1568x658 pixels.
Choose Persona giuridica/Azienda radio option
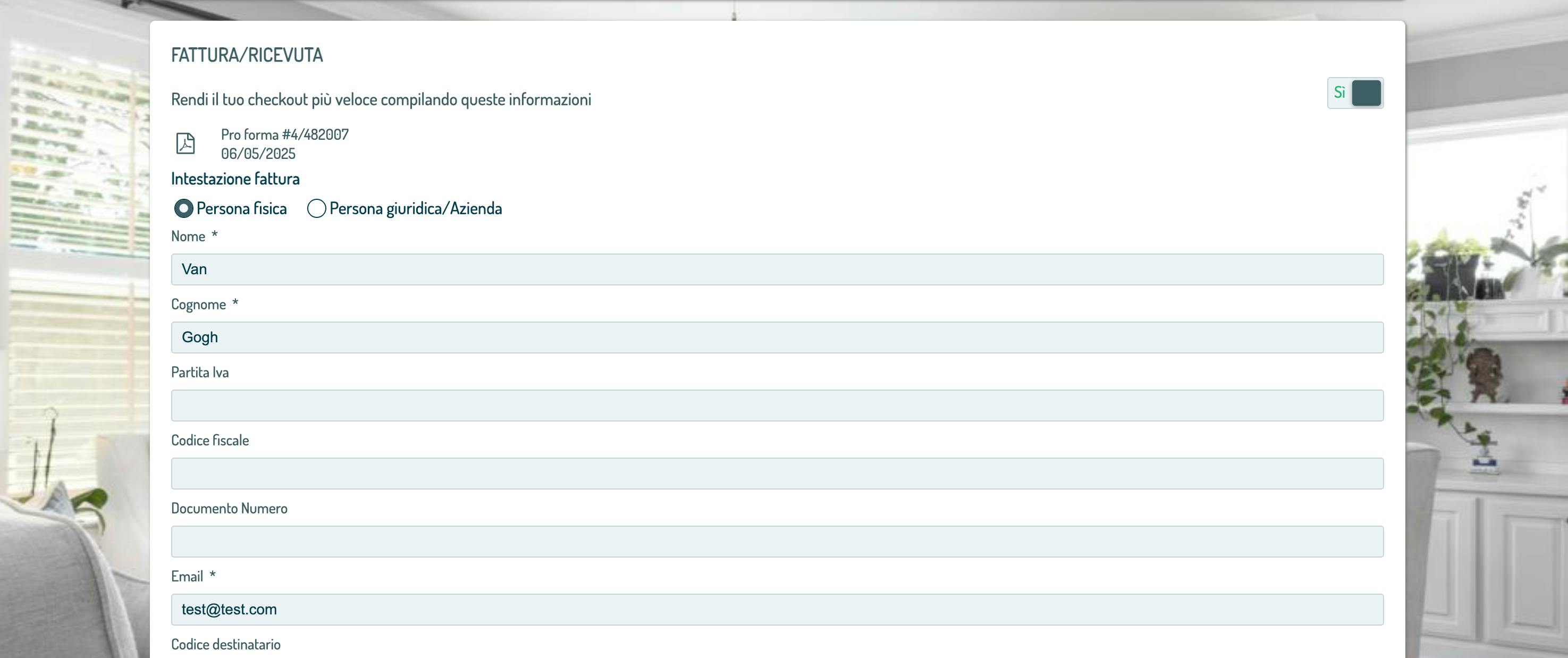(x=316, y=209)
